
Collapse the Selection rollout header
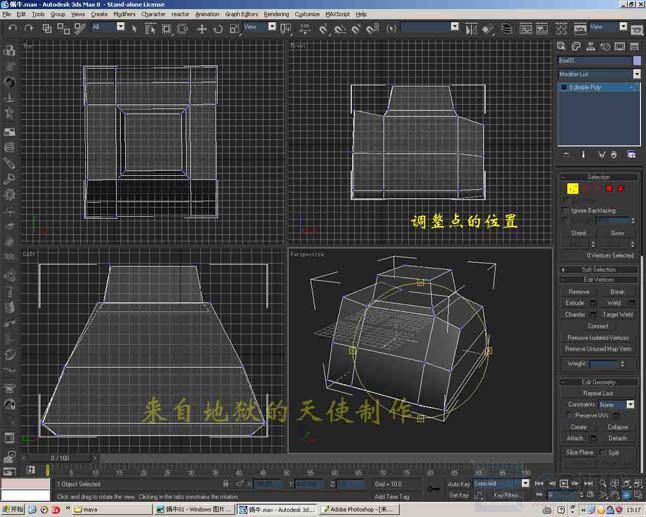point(599,177)
